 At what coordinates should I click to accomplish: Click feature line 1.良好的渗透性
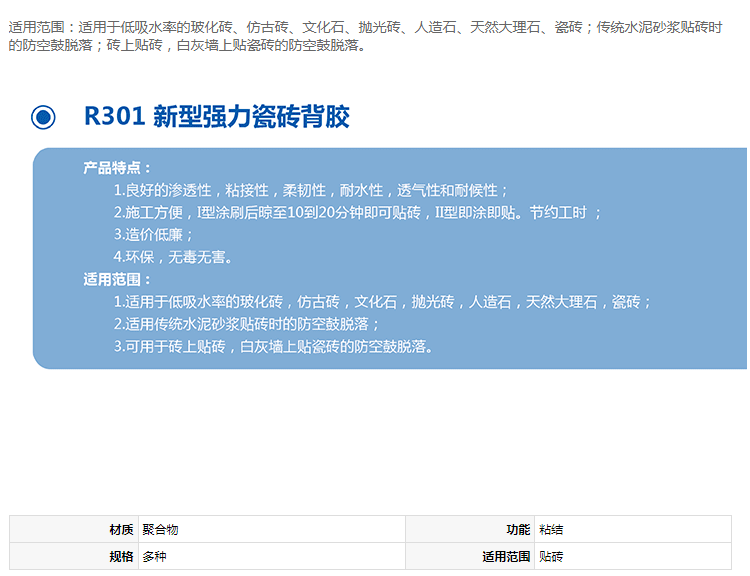click(311, 190)
